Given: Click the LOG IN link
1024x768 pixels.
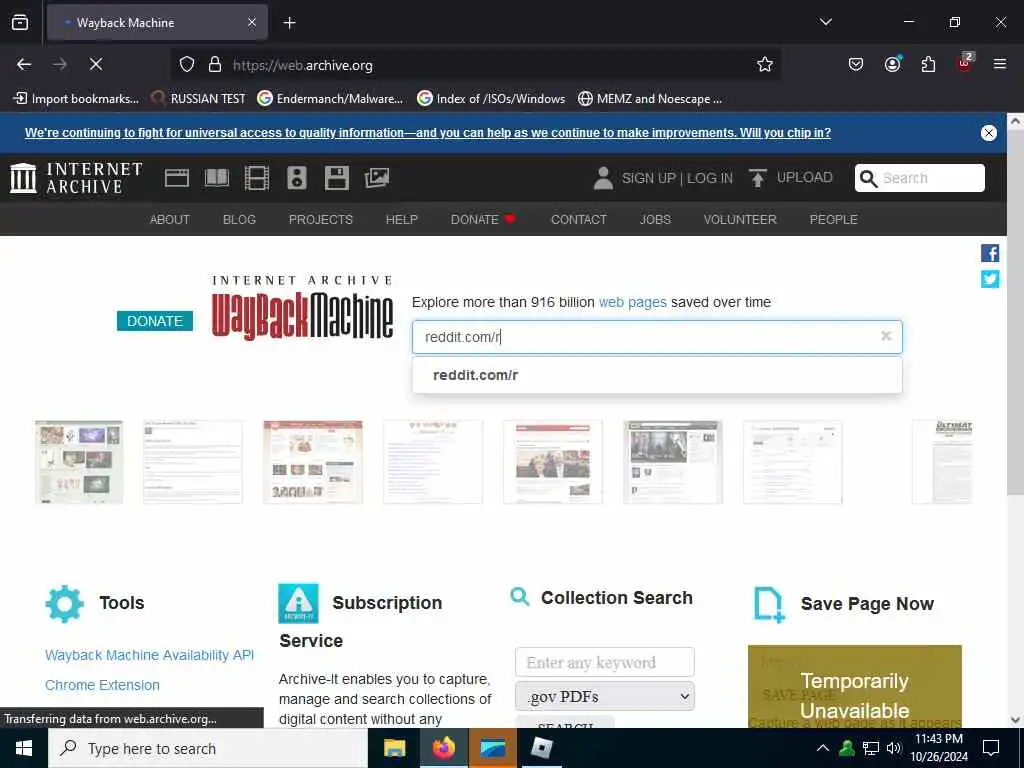Looking at the screenshot, I should click(710, 178).
